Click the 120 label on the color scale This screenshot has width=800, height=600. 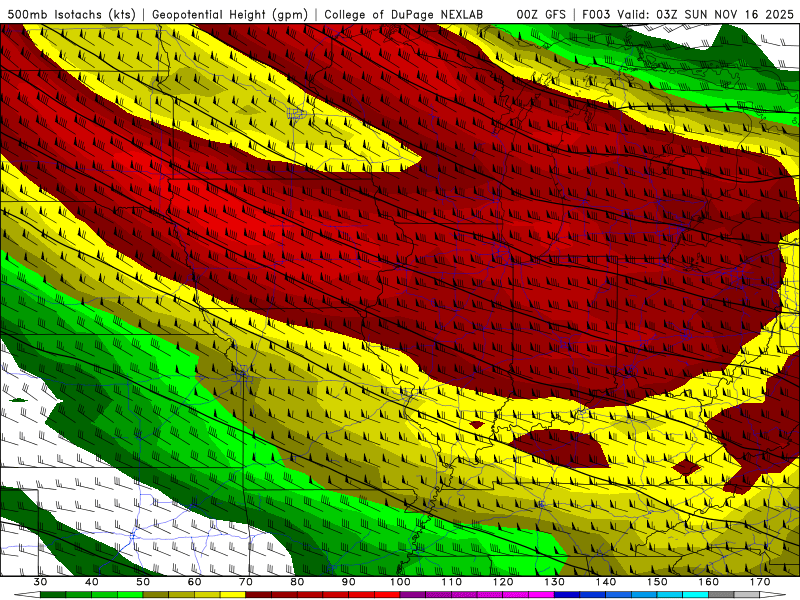(x=503, y=582)
